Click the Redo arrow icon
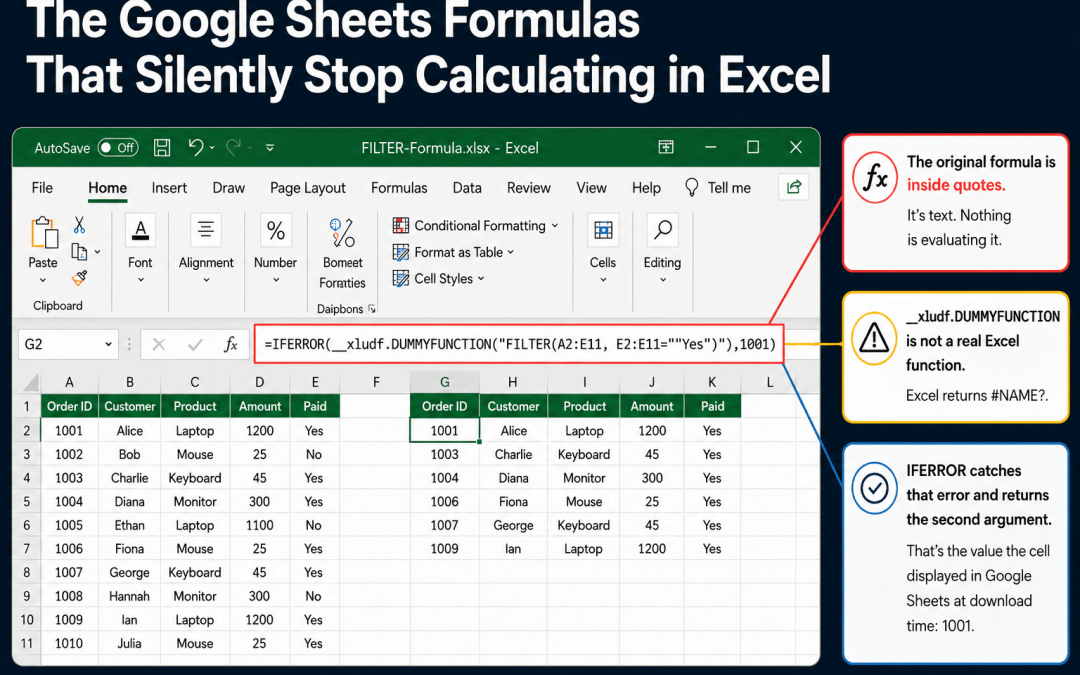Viewport: 1080px width, 675px height. pos(234,147)
